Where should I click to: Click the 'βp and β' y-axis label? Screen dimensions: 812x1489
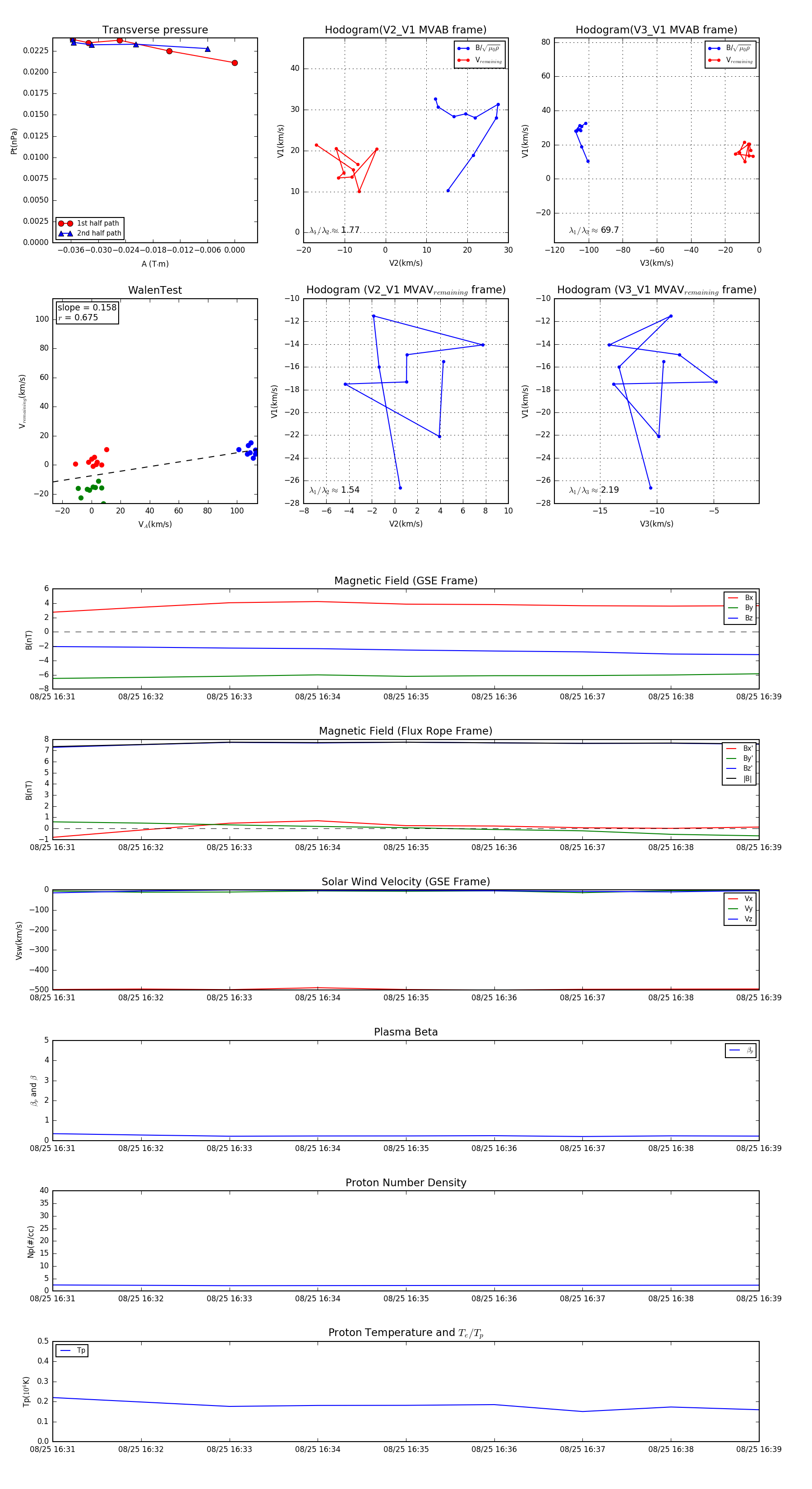pyautogui.click(x=33, y=1090)
